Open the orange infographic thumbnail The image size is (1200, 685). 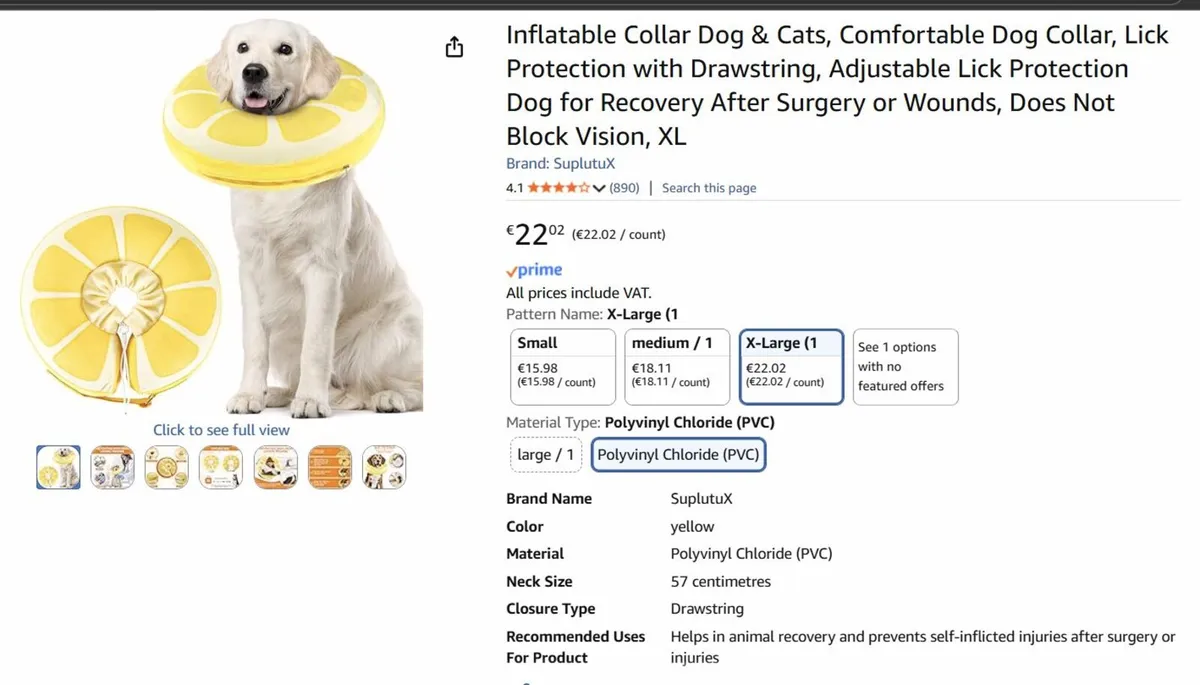tap(330, 467)
